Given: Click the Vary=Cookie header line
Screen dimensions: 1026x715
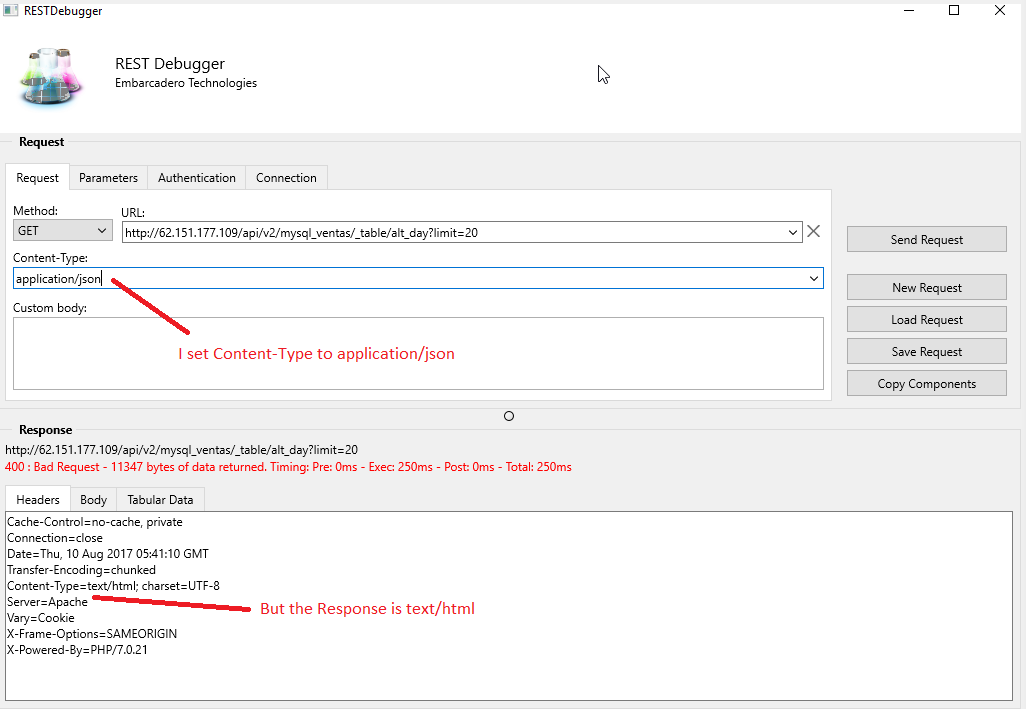Looking at the screenshot, I should click(41, 618).
